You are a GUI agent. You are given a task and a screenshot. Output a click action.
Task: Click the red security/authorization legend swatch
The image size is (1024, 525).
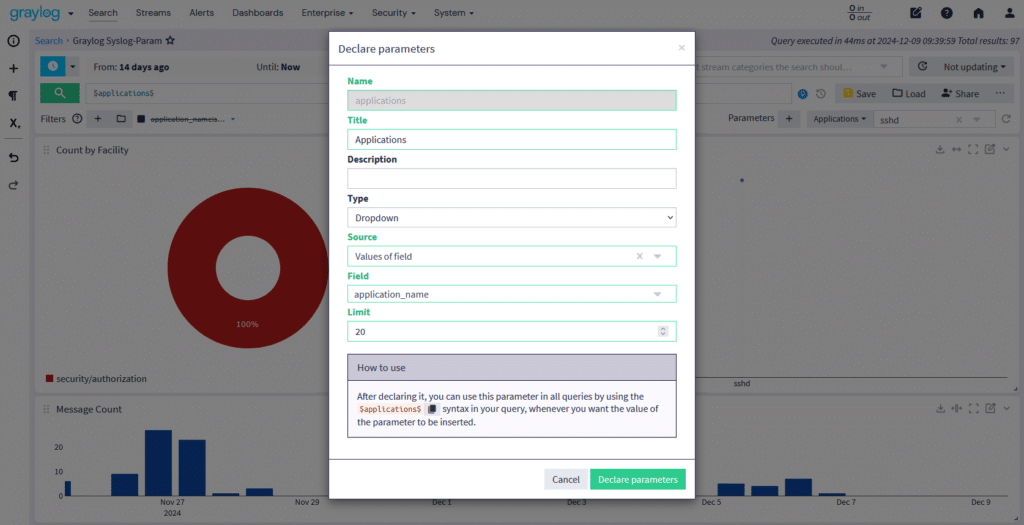click(48, 379)
